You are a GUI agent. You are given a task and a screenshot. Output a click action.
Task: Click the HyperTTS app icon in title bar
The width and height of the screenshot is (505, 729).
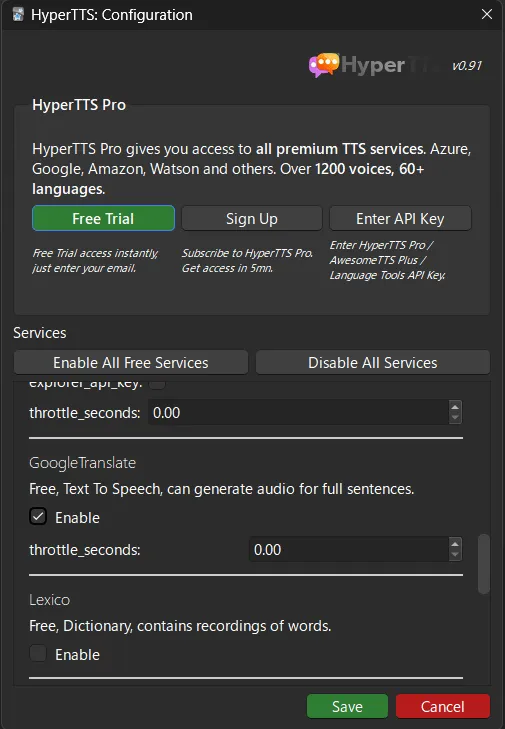click(18, 14)
